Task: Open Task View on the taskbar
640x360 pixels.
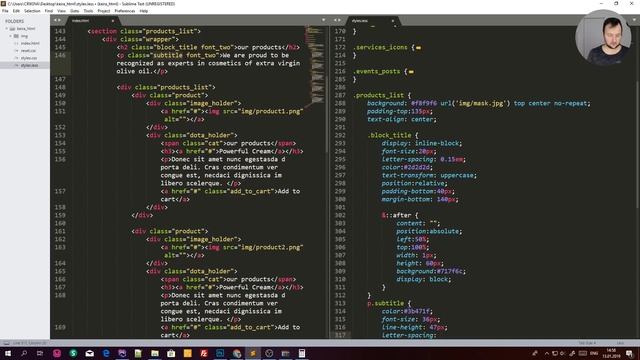Action: [40, 353]
